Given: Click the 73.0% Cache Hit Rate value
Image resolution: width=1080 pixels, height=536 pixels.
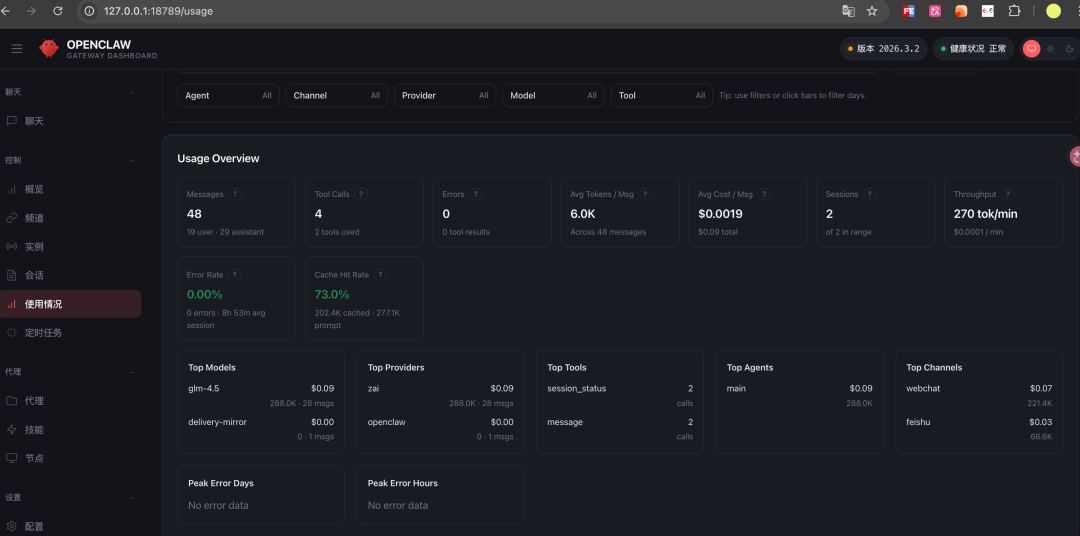Looking at the screenshot, I should point(332,294).
